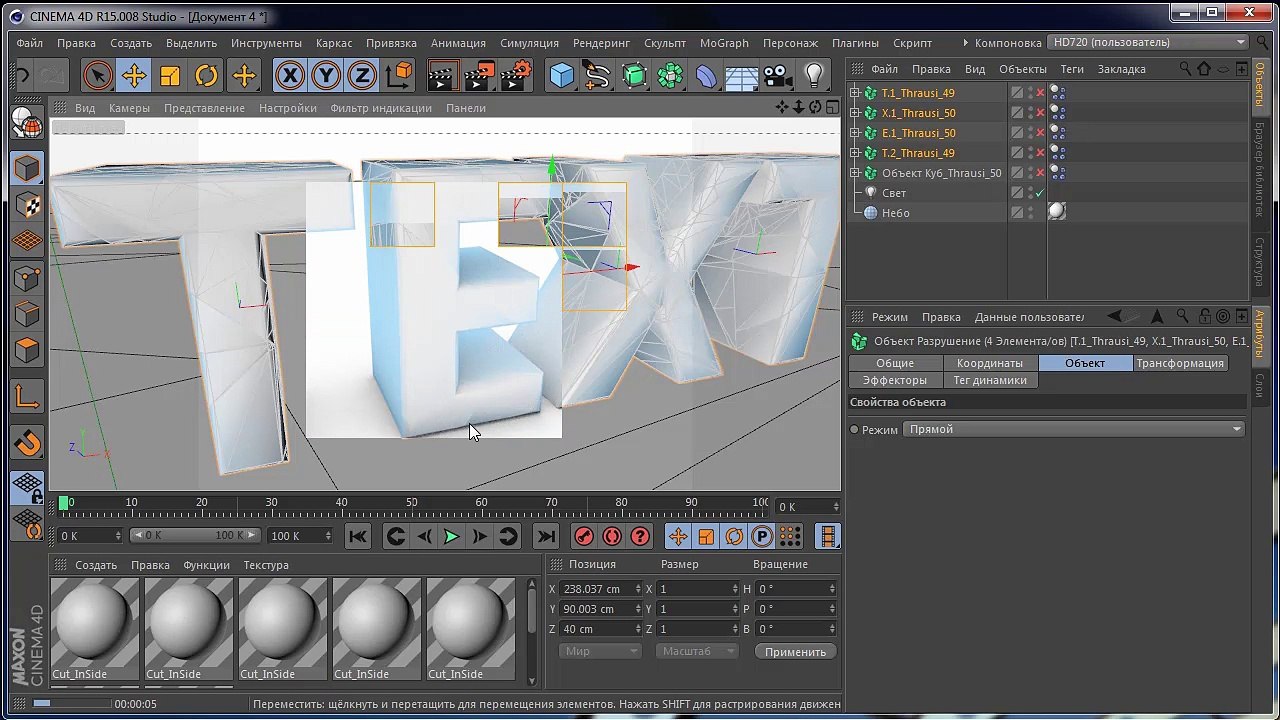Image resolution: width=1280 pixels, height=720 pixels.
Task: Open material manager Текстура menu
Action: (x=266, y=565)
